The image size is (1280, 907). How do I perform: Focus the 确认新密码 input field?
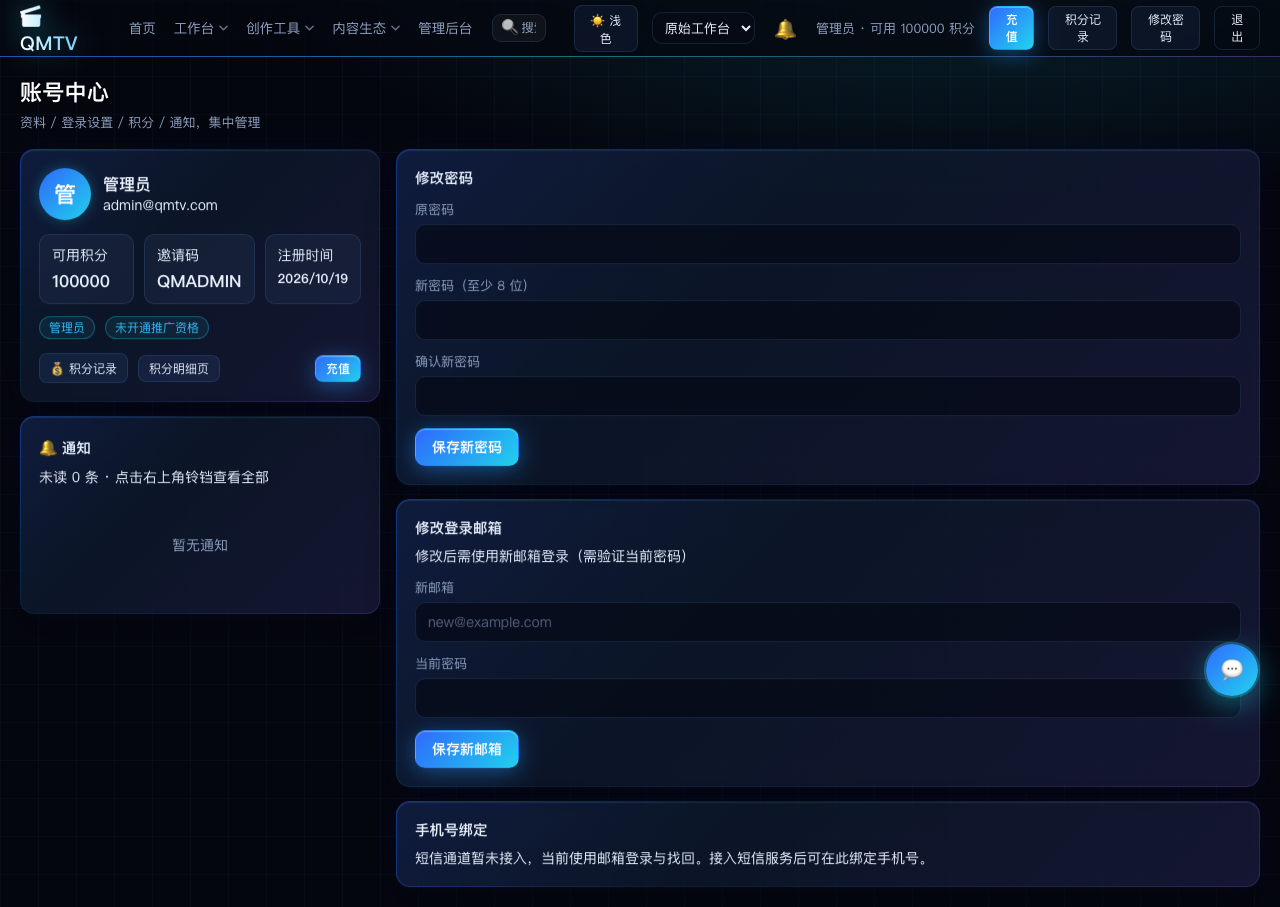[828, 396]
